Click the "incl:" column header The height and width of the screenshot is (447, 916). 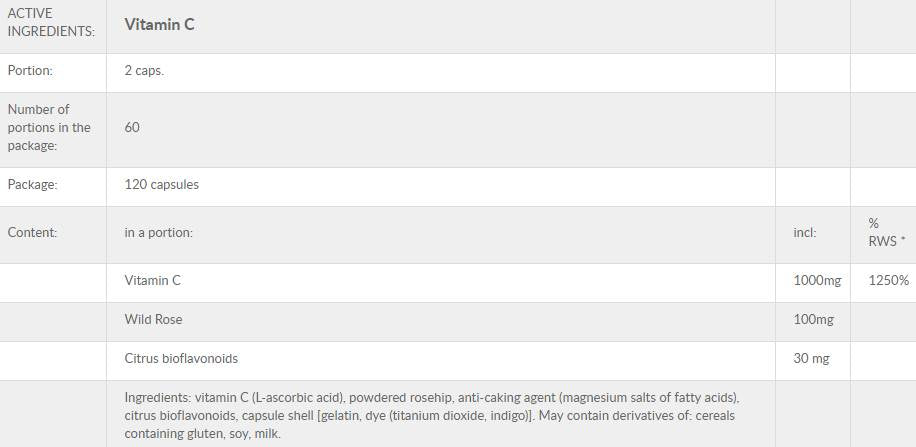(x=805, y=232)
